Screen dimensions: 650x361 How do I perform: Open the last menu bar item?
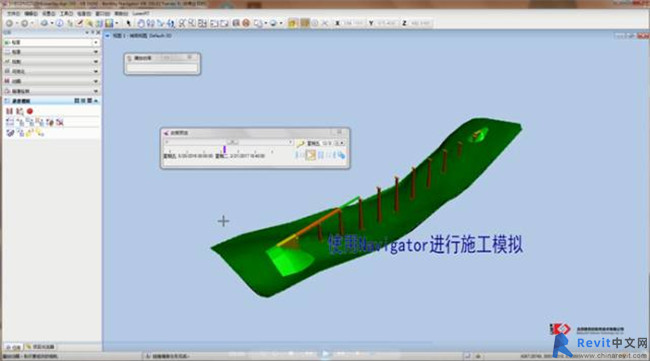tap(141, 14)
